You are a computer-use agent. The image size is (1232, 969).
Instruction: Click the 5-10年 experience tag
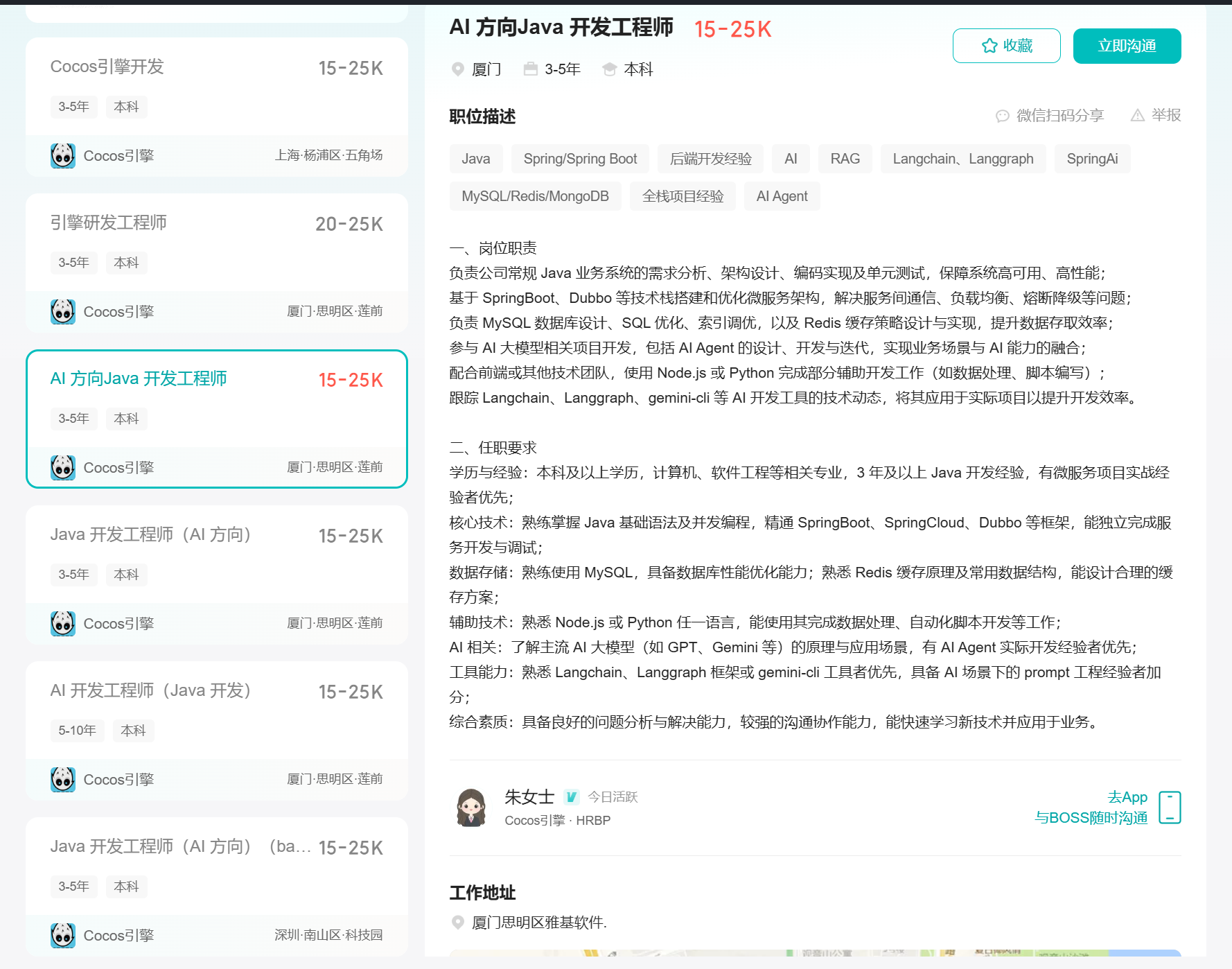[x=77, y=731]
